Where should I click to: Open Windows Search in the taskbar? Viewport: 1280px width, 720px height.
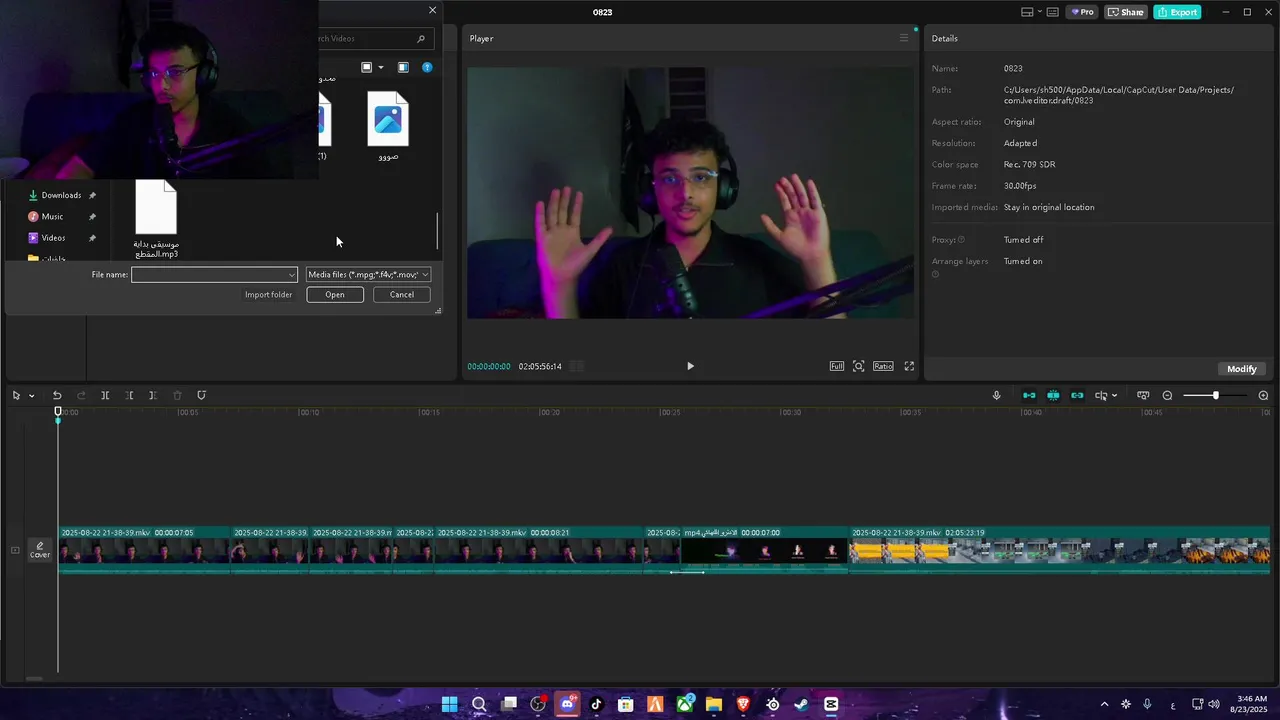pos(479,704)
